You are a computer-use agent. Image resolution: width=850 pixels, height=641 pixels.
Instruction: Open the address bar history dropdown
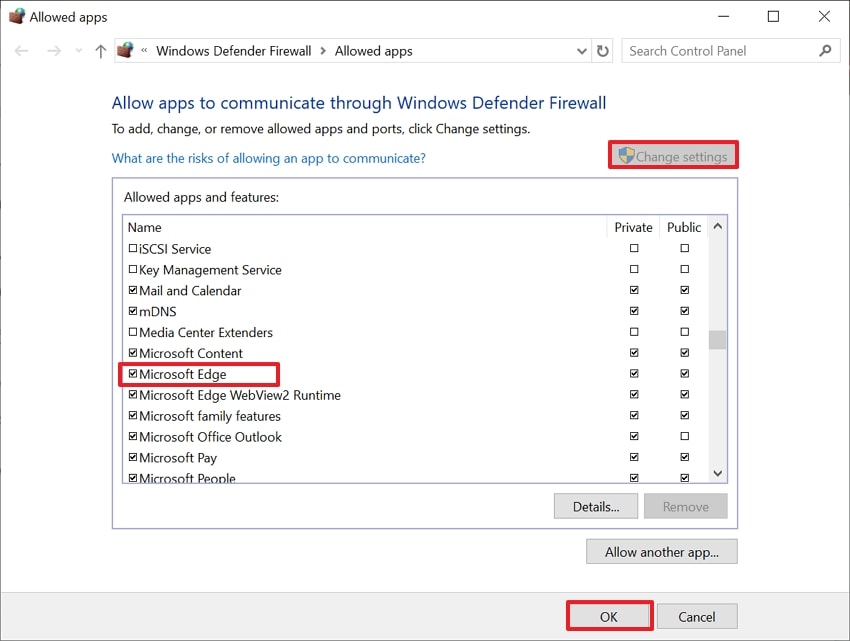pos(580,51)
